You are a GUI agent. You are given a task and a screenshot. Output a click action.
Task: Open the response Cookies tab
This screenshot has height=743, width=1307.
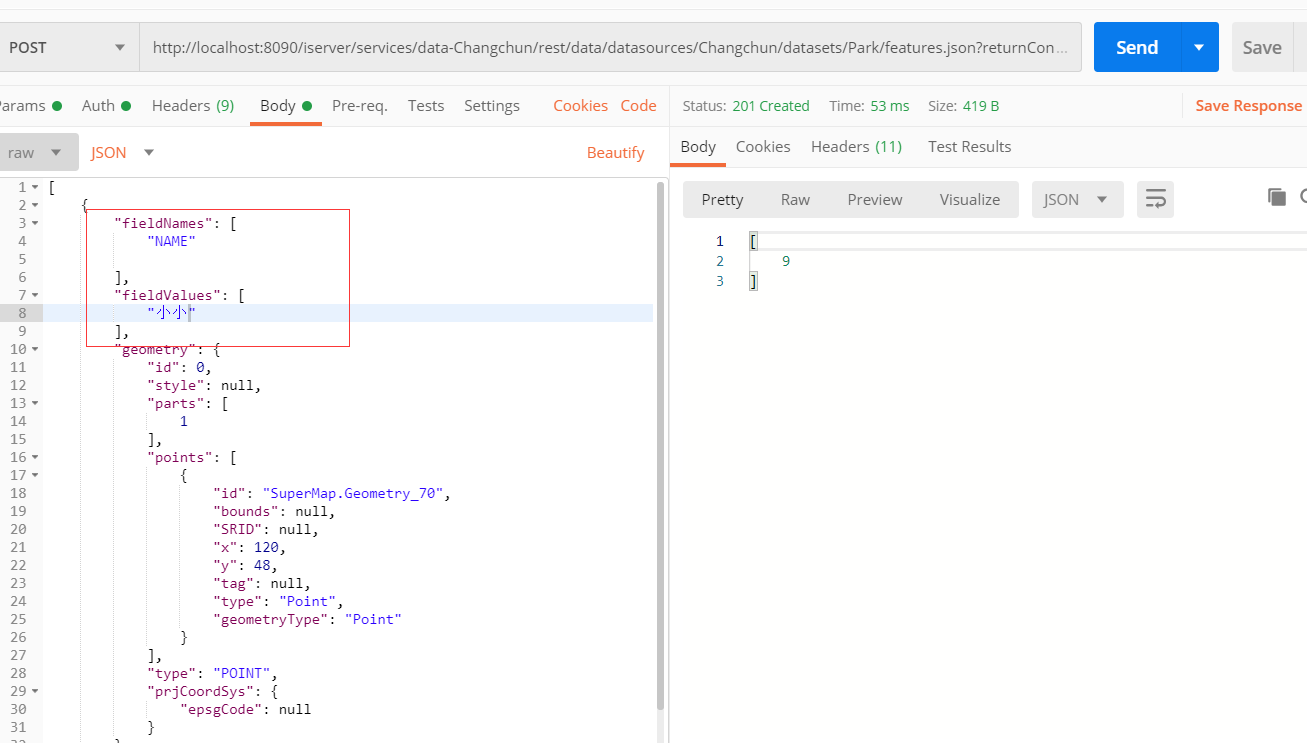tap(763, 146)
